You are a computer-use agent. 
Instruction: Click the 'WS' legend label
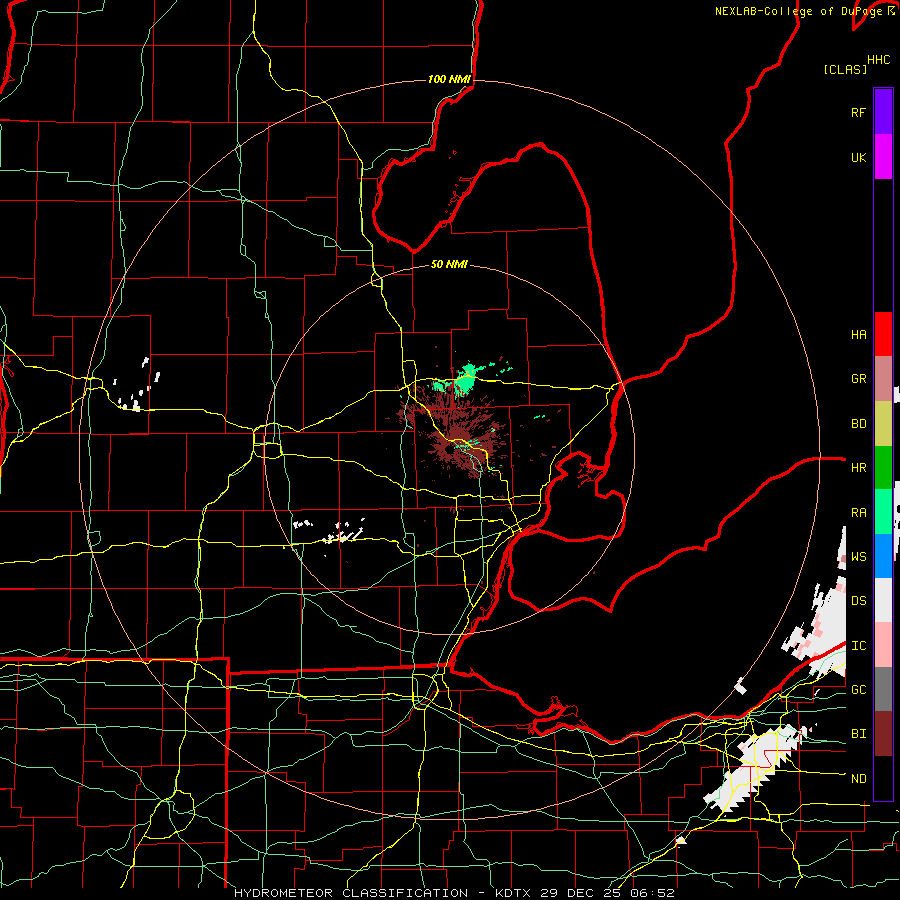tap(858, 557)
